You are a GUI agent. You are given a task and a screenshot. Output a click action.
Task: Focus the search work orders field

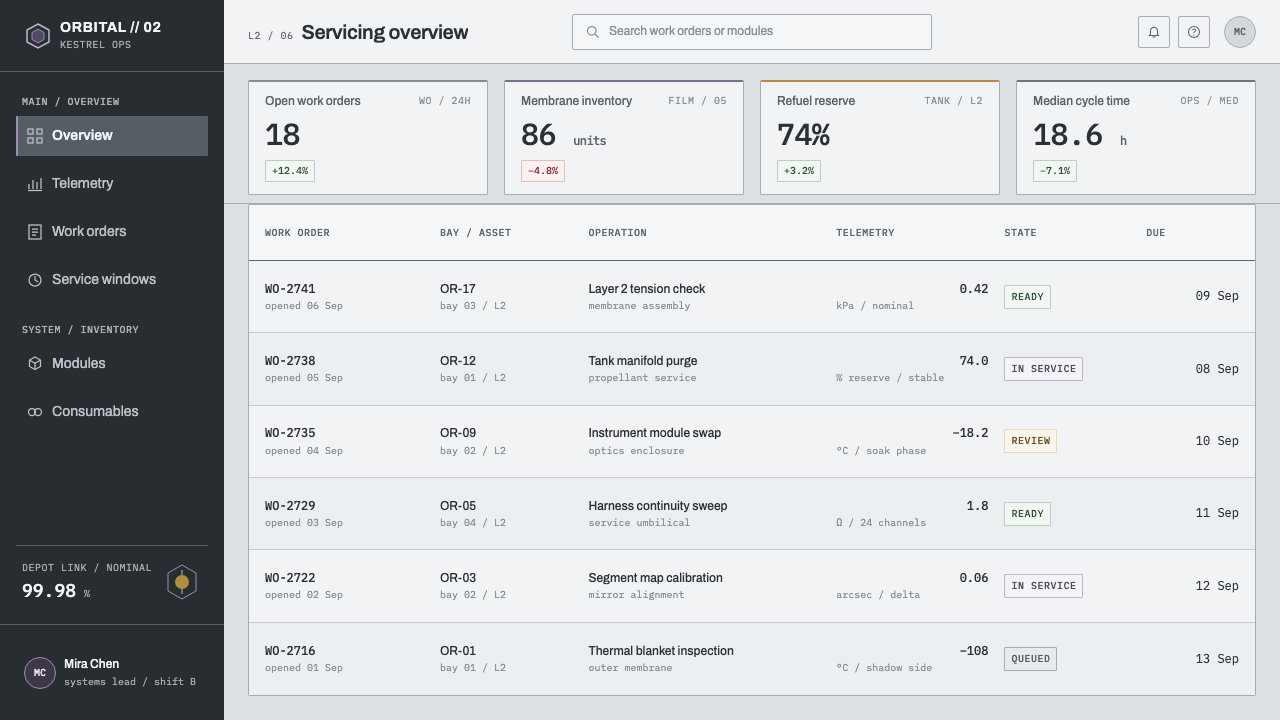[752, 32]
